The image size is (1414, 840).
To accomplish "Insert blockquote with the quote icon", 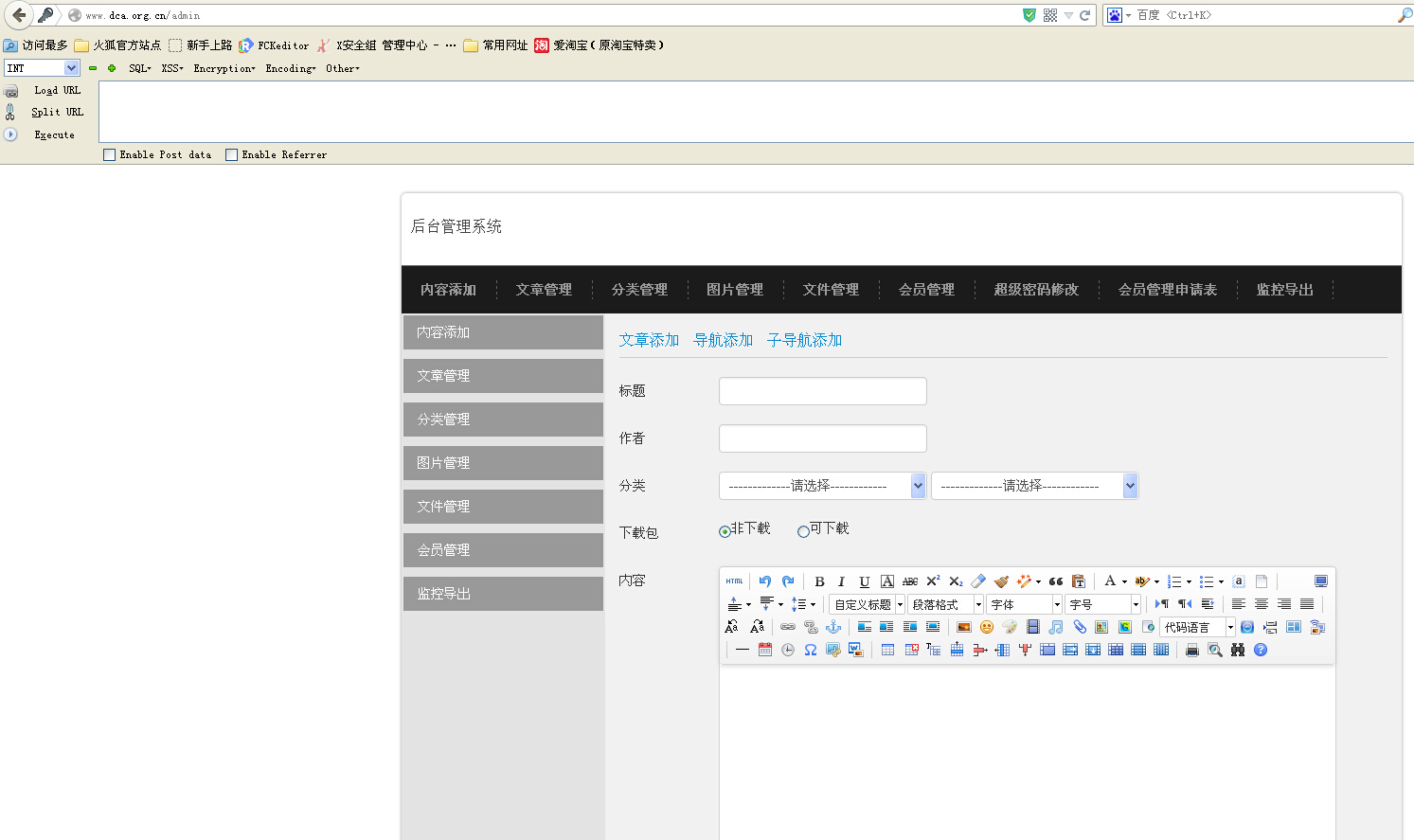I will tap(1056, 581).
